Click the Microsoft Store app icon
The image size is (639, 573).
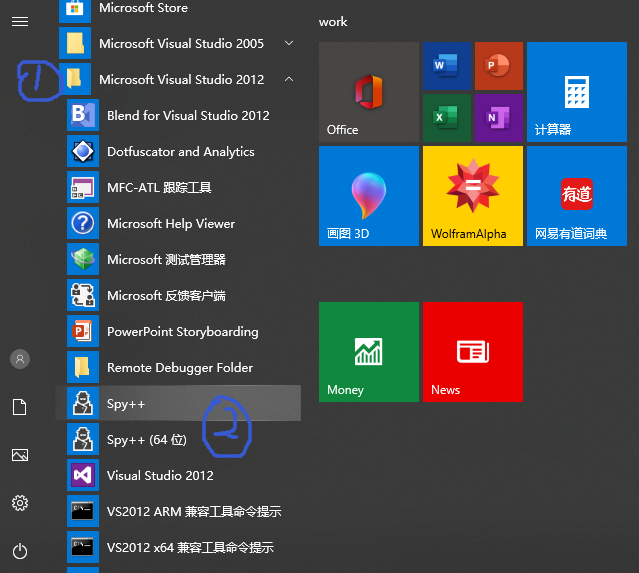pyautogui.click(x=75, y=10)
